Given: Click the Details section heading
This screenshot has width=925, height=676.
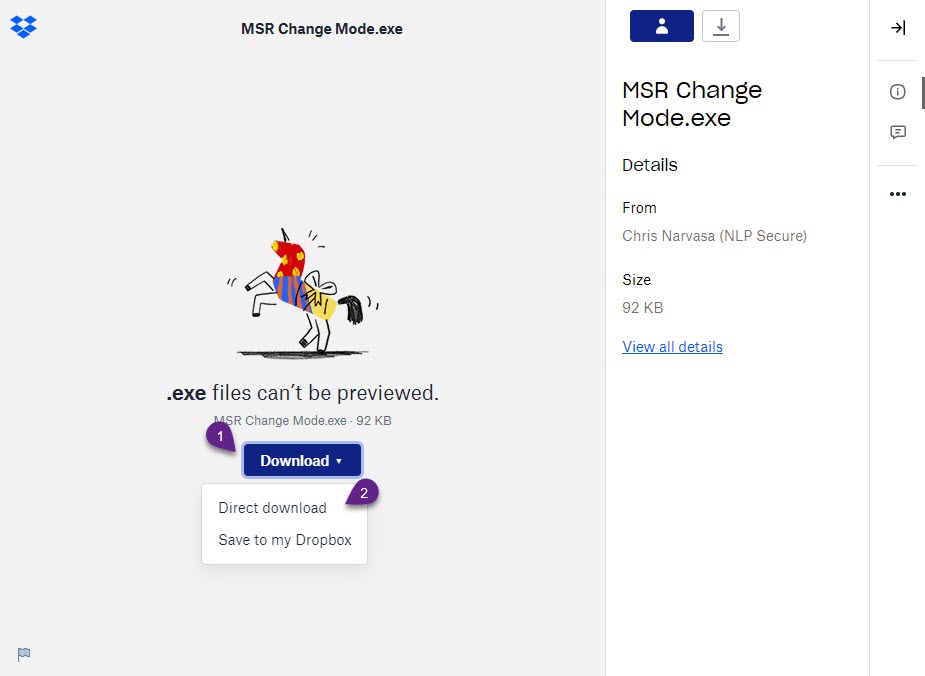Looking at the screenshot, I should (x=650, y=165).
